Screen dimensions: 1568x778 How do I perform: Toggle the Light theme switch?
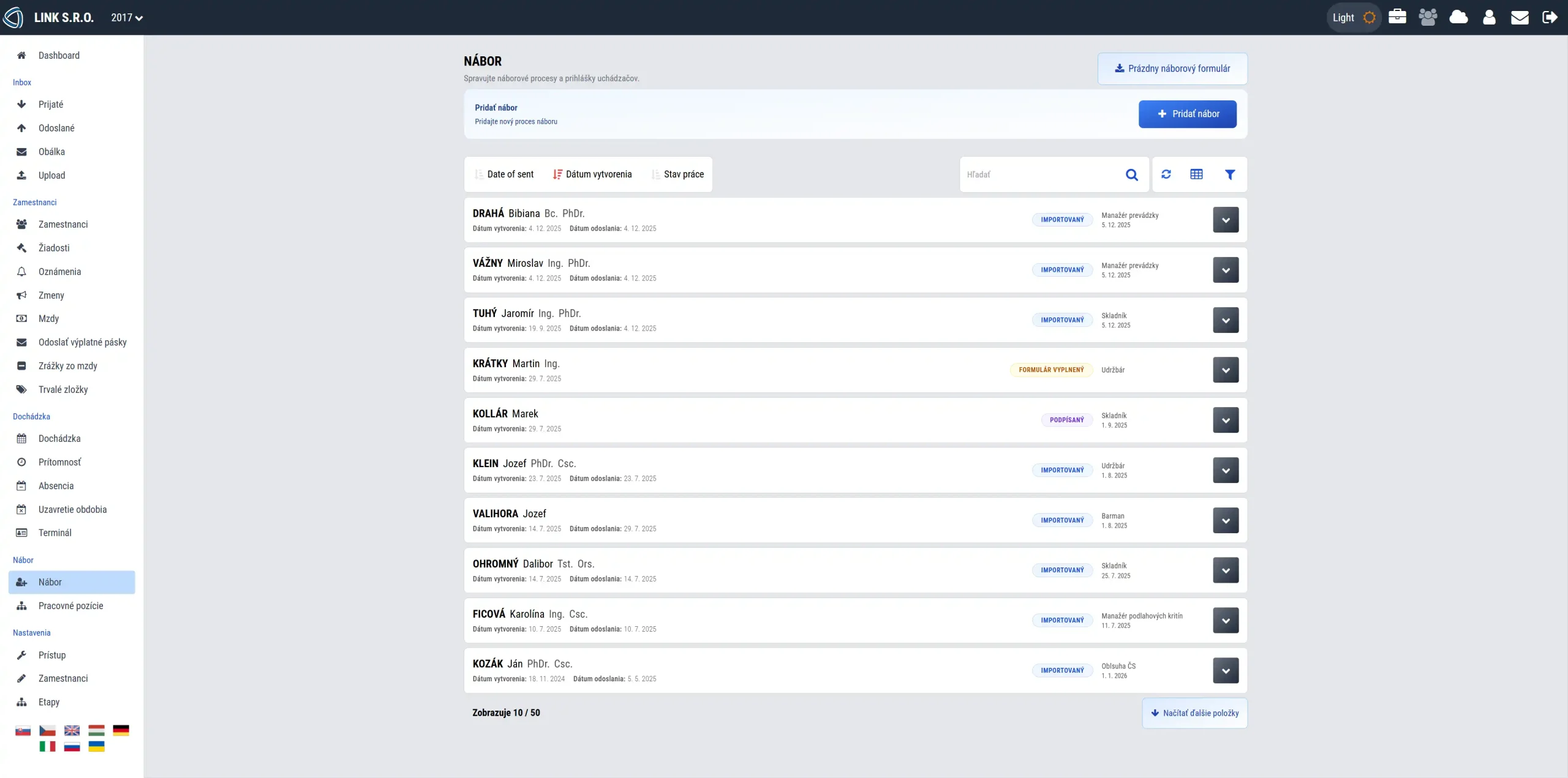pos(1354,17)
